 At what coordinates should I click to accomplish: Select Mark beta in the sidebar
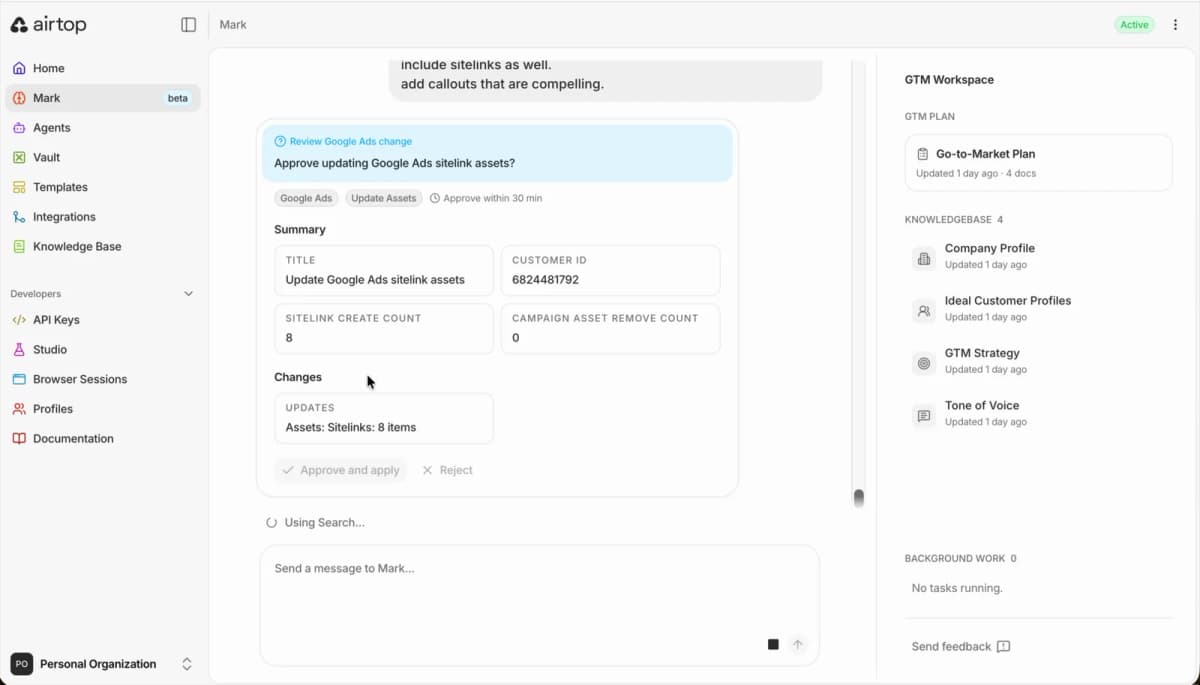(103, 98)
